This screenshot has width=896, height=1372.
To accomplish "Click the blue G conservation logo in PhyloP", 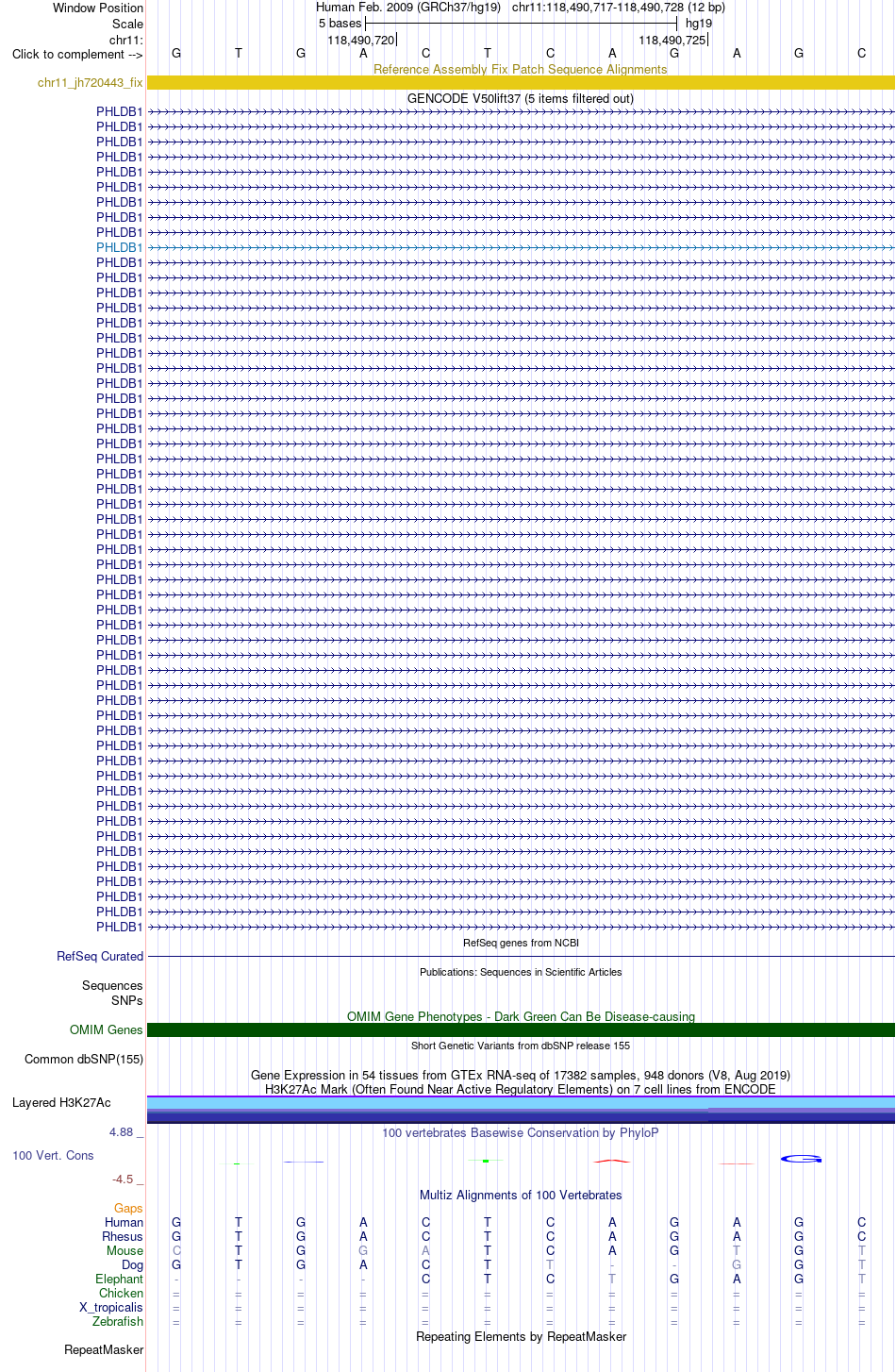I will pos(801,1158).
